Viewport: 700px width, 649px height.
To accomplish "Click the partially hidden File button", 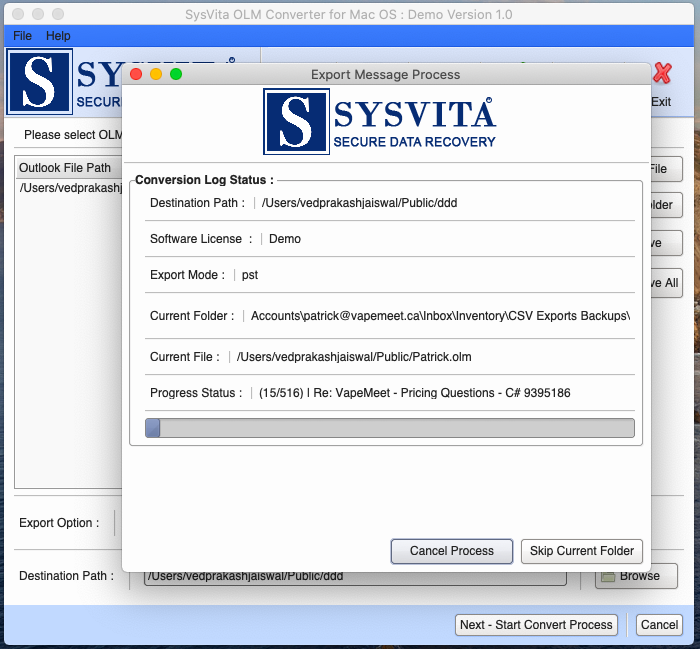I will (x=666, y=169).
